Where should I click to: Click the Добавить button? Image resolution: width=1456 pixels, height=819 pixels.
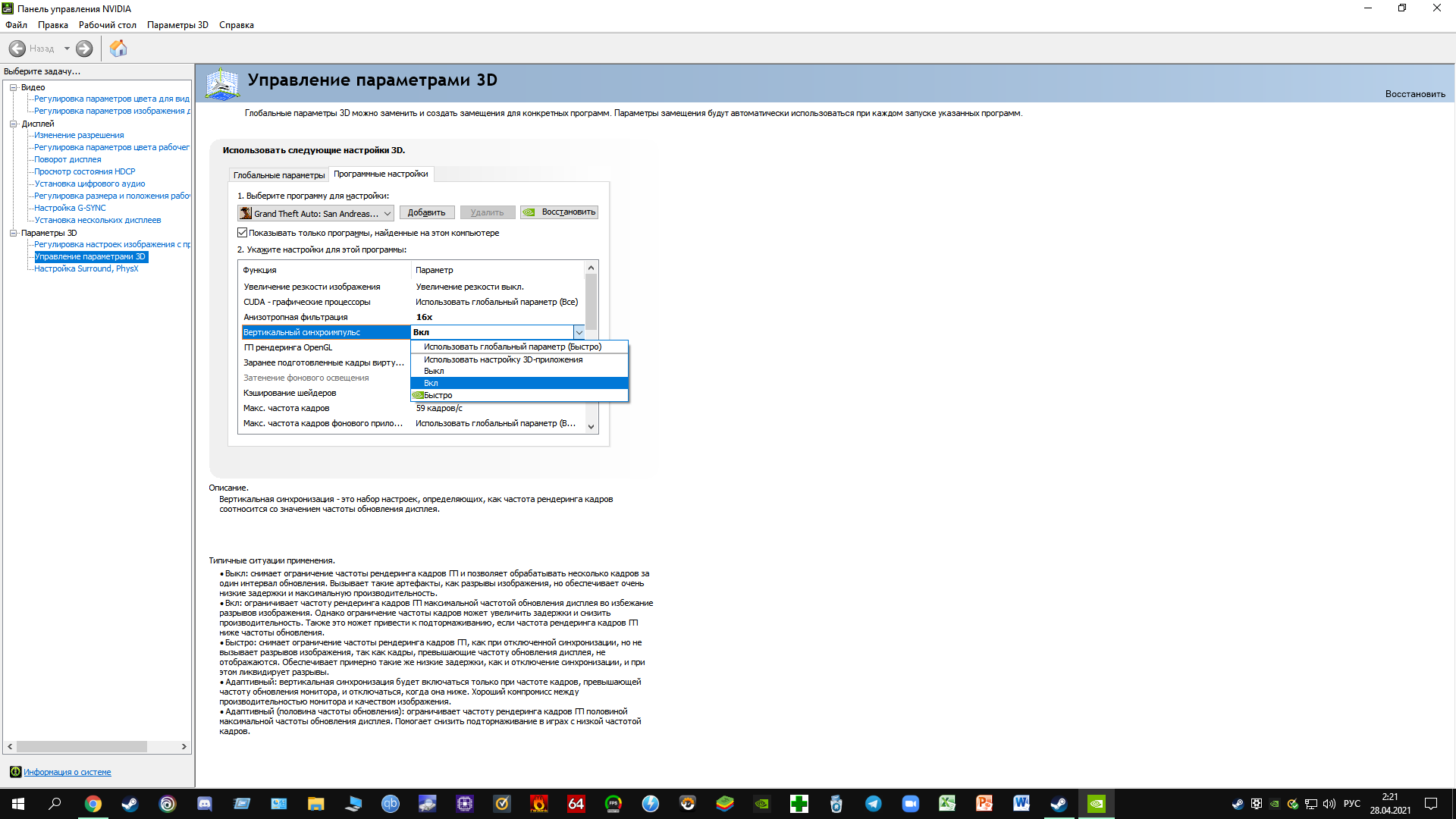426,212
